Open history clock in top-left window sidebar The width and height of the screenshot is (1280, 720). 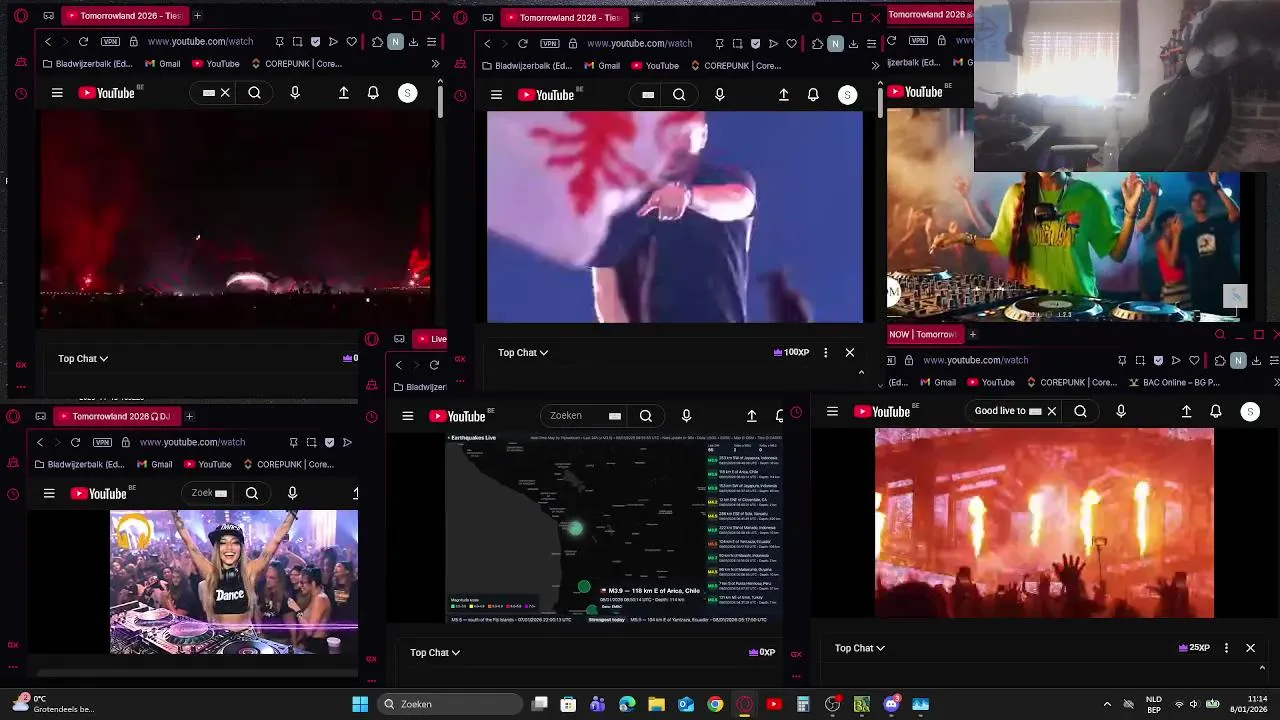[21, 94]
